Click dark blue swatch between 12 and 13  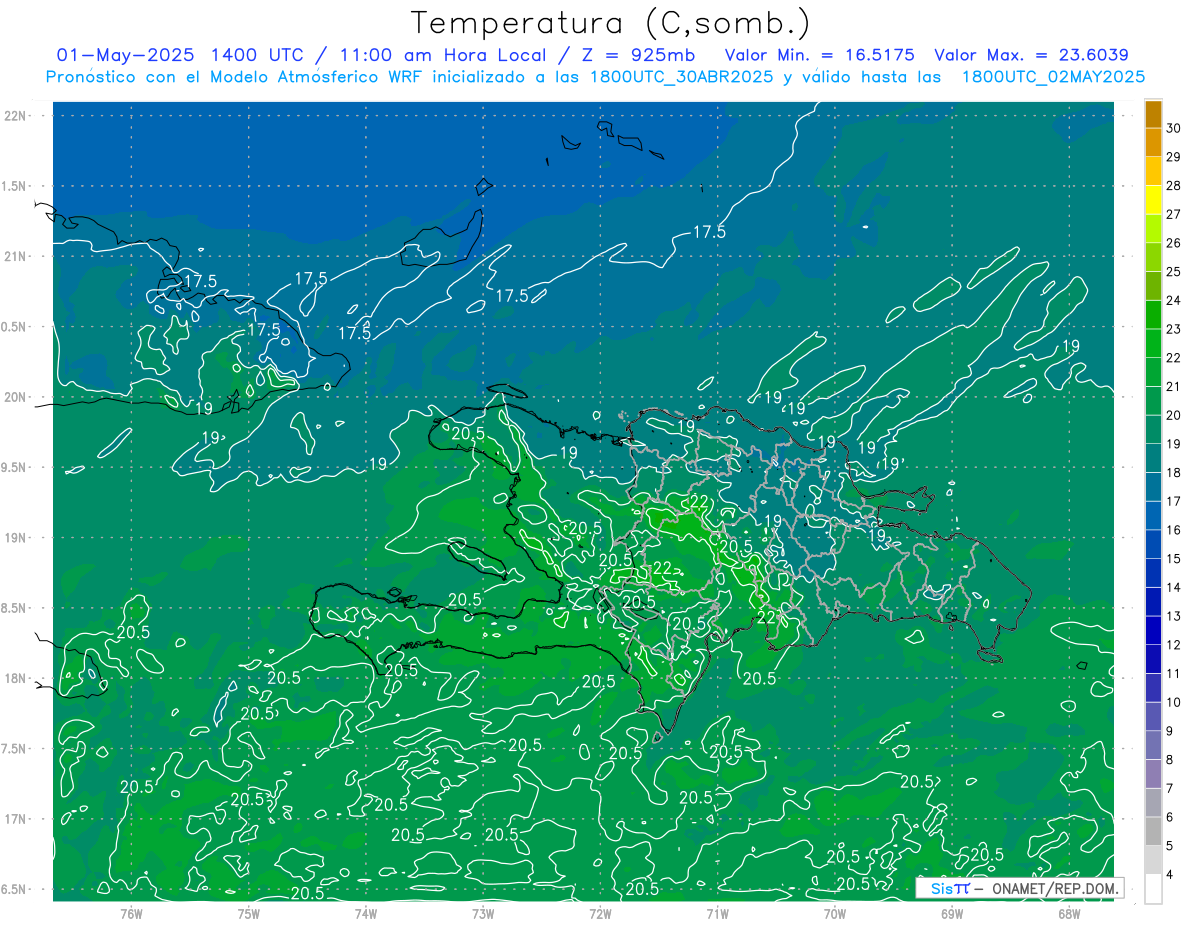(x=1153, y=630)
